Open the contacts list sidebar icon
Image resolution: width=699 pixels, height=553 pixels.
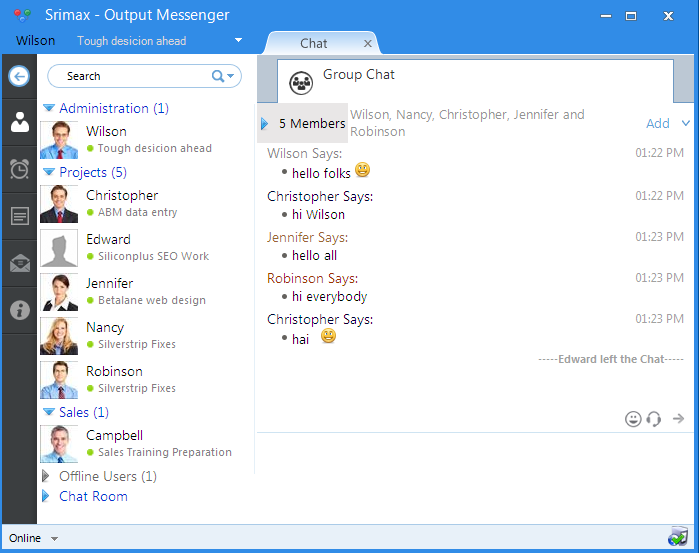[x=19, y=122]
